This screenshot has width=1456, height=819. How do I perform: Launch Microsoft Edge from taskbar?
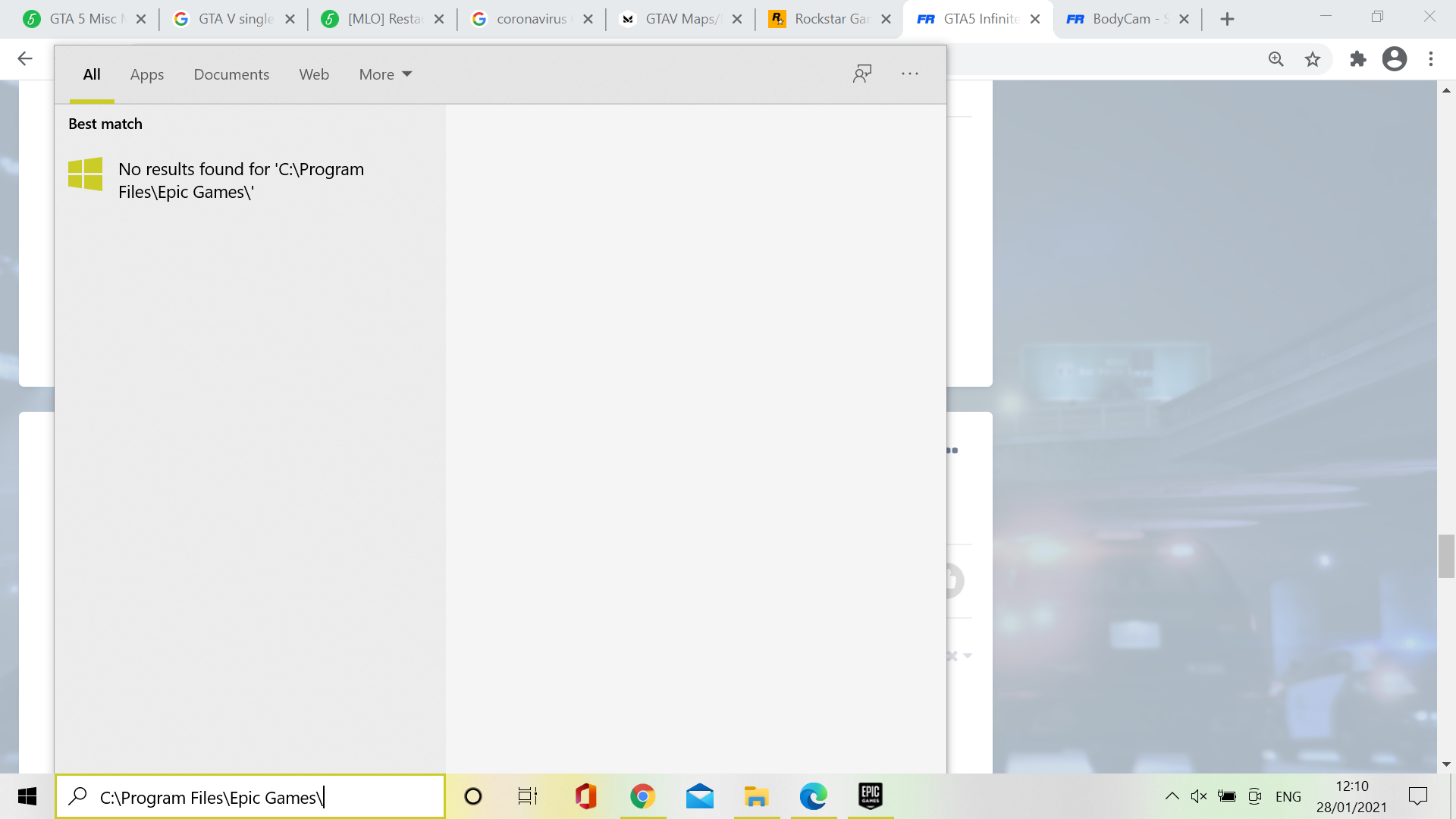[x=813, y=795]
